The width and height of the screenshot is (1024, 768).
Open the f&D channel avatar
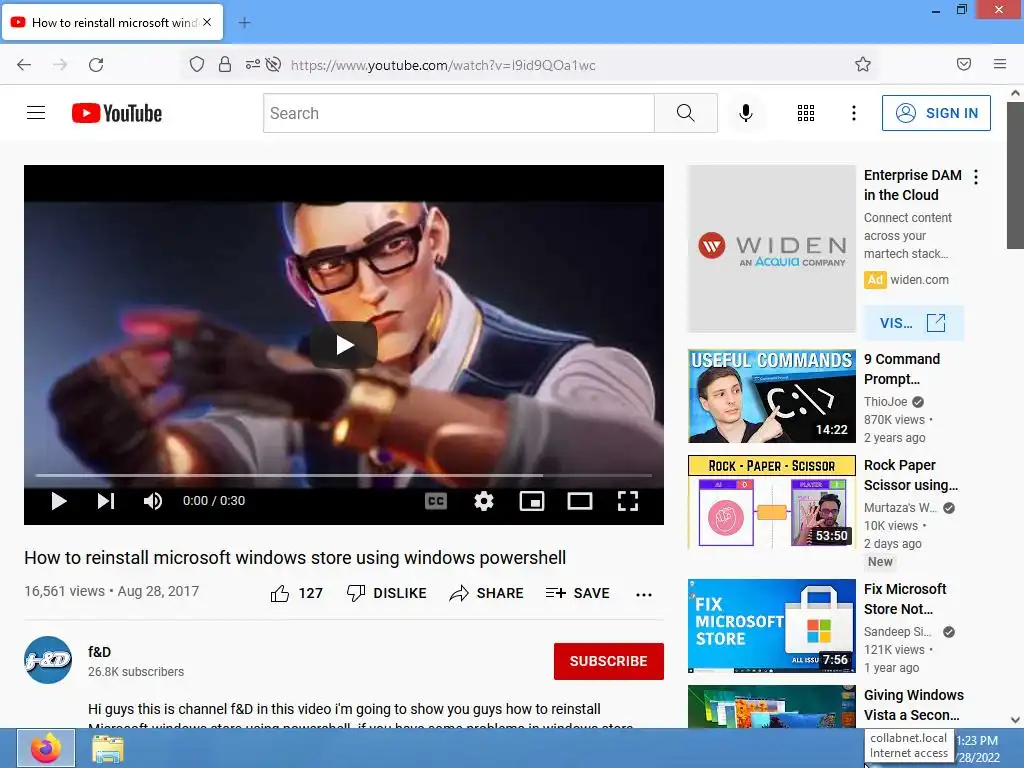point(48,660)
